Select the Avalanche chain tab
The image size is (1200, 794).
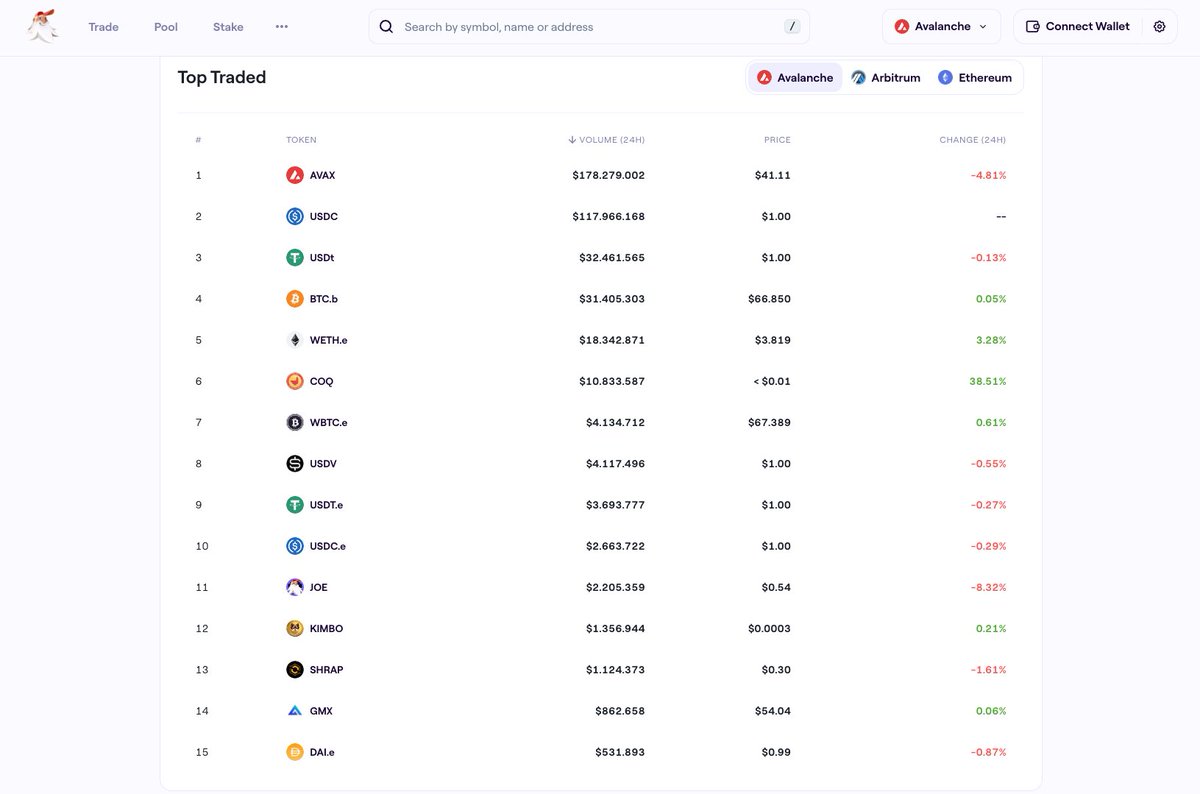(795, 78)
